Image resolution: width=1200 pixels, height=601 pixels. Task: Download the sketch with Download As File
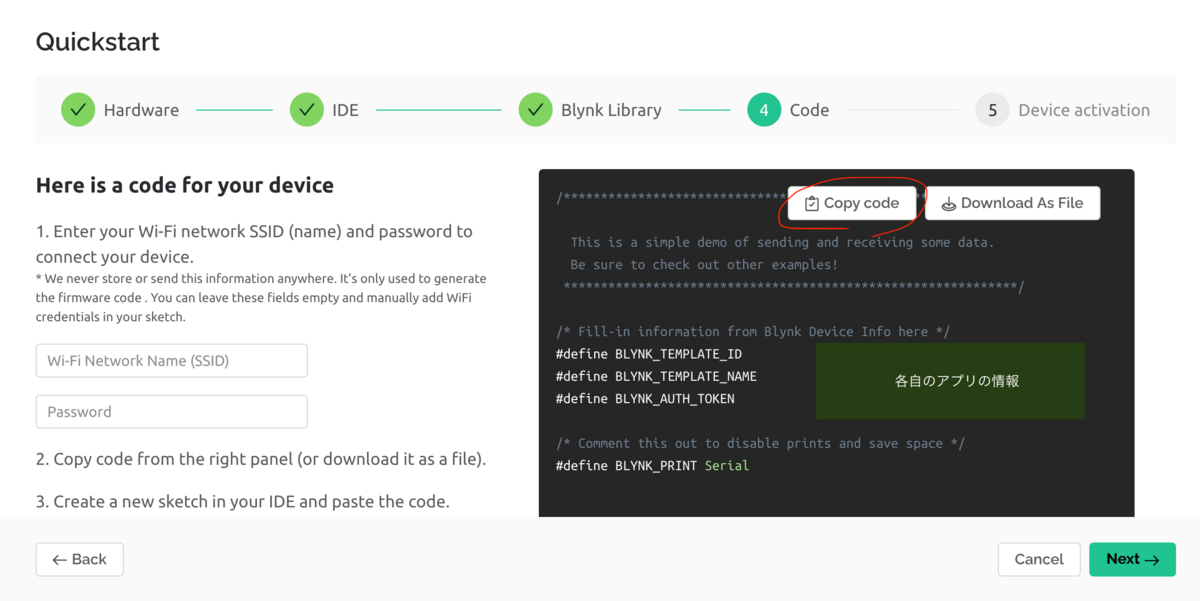(1012, 203)
